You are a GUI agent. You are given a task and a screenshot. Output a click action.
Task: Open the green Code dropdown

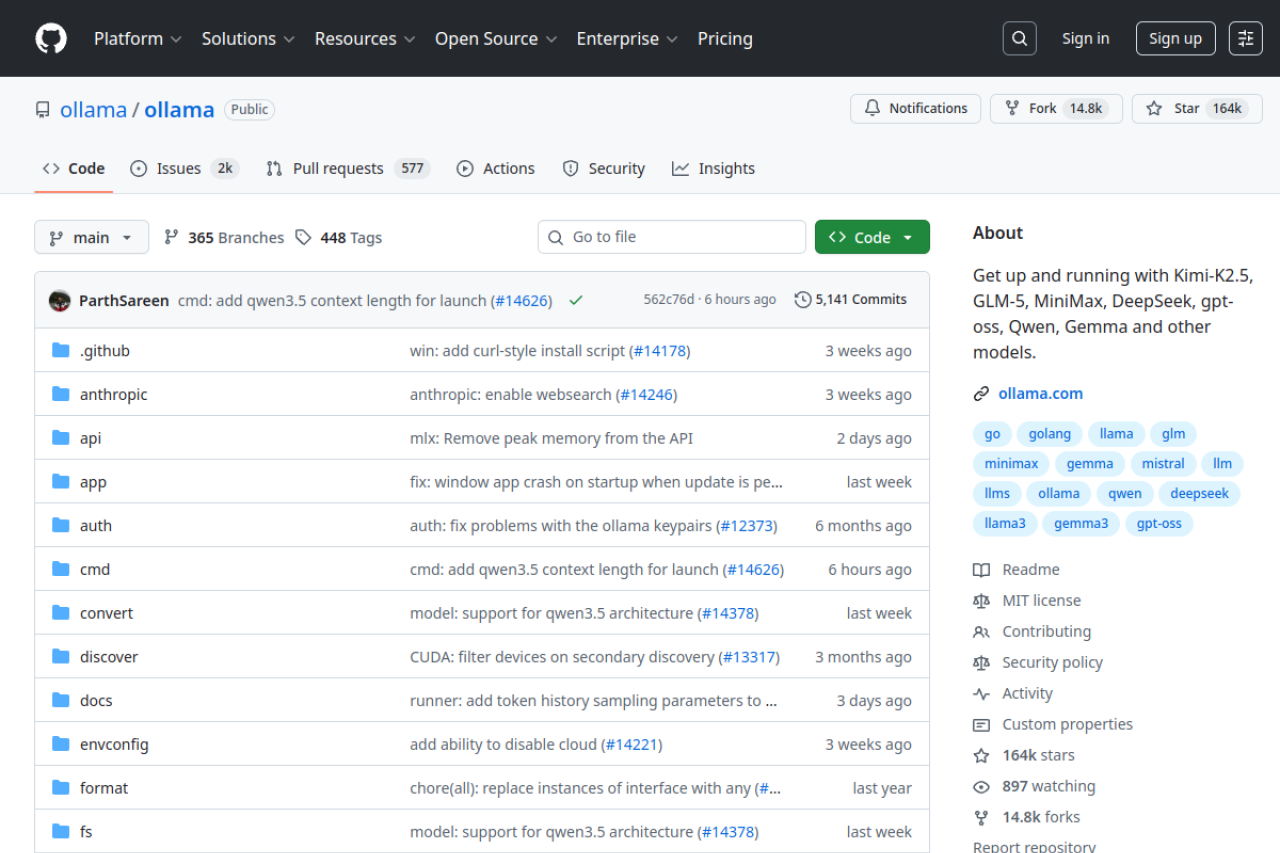coord(872,237)
